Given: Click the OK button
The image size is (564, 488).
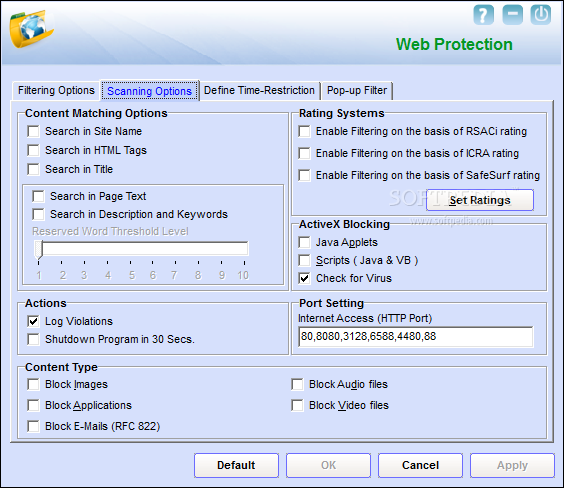Looking at the screenshot, I should click(328, 465).
